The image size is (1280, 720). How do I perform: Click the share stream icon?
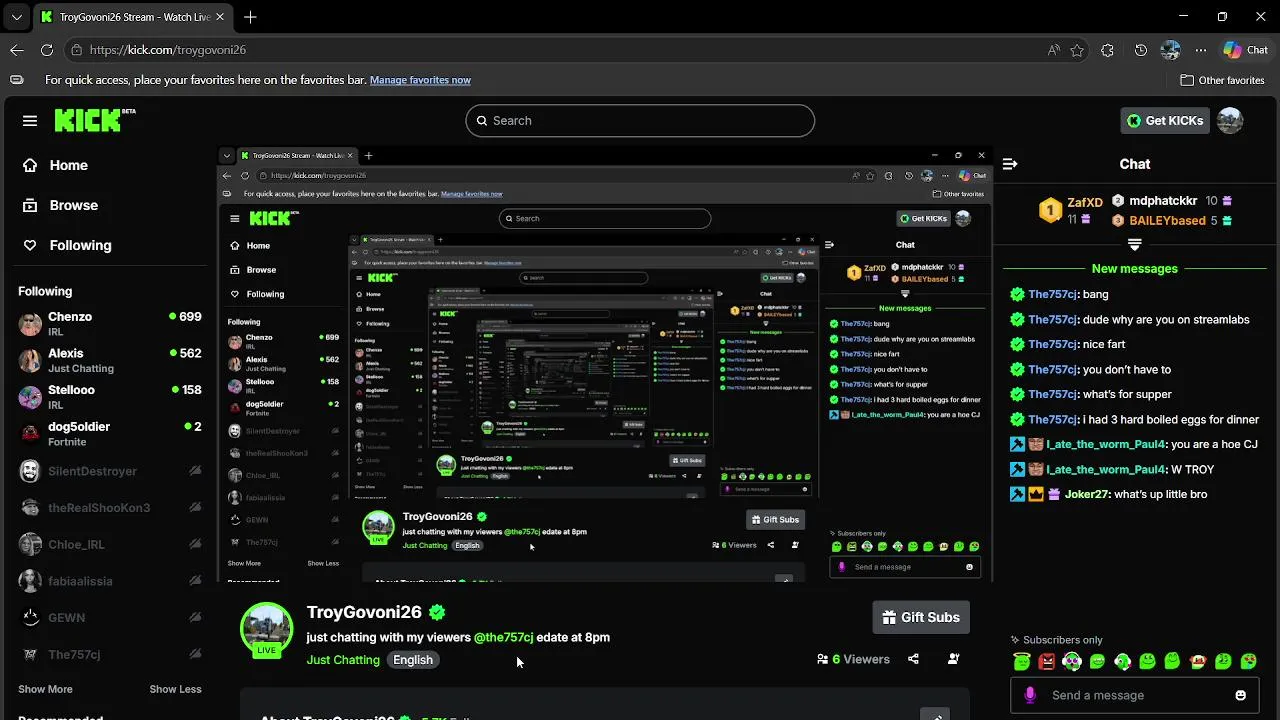913,659
